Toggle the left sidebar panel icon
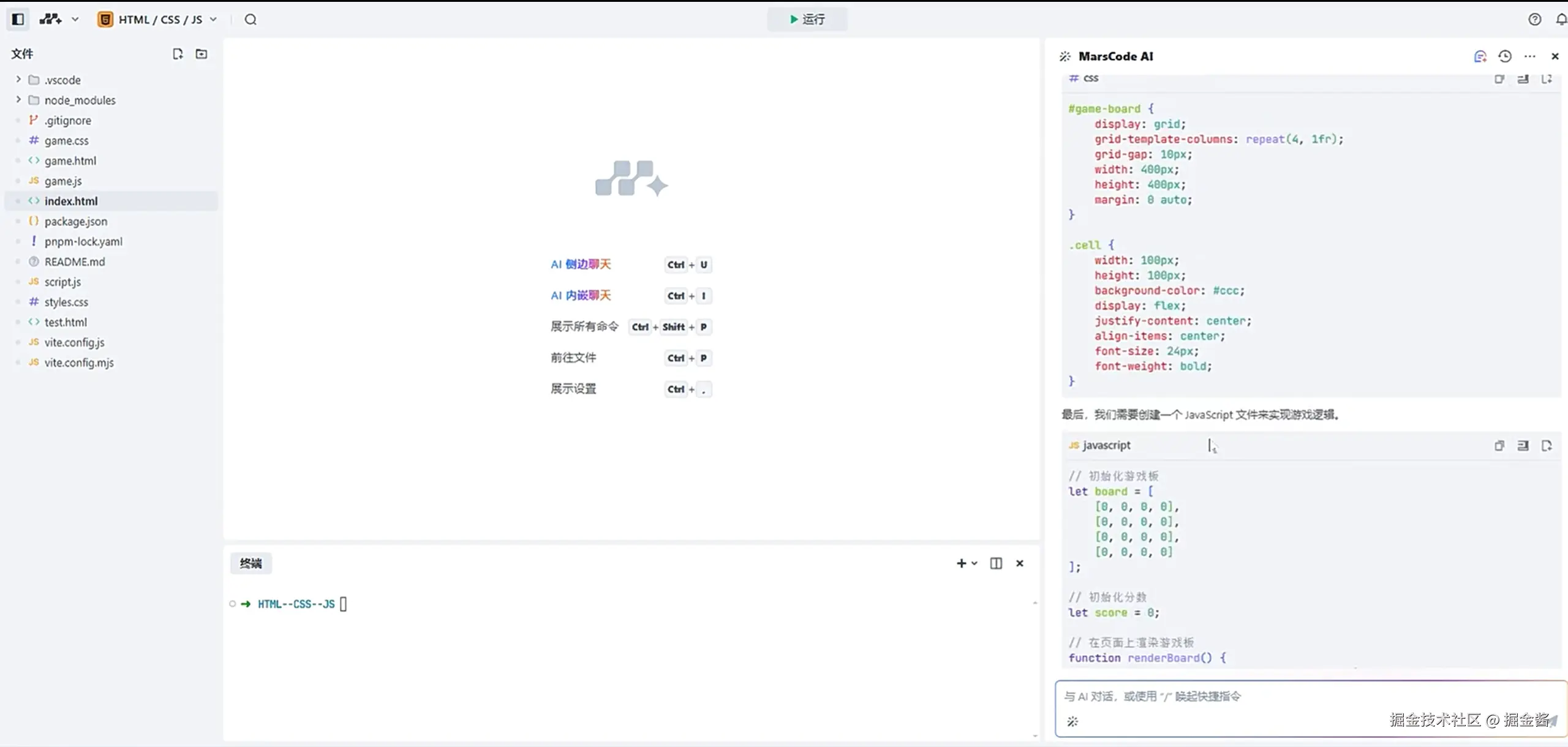Image resolution: width=1568 pixels, height=747 pixels. [x=18, y=19]
